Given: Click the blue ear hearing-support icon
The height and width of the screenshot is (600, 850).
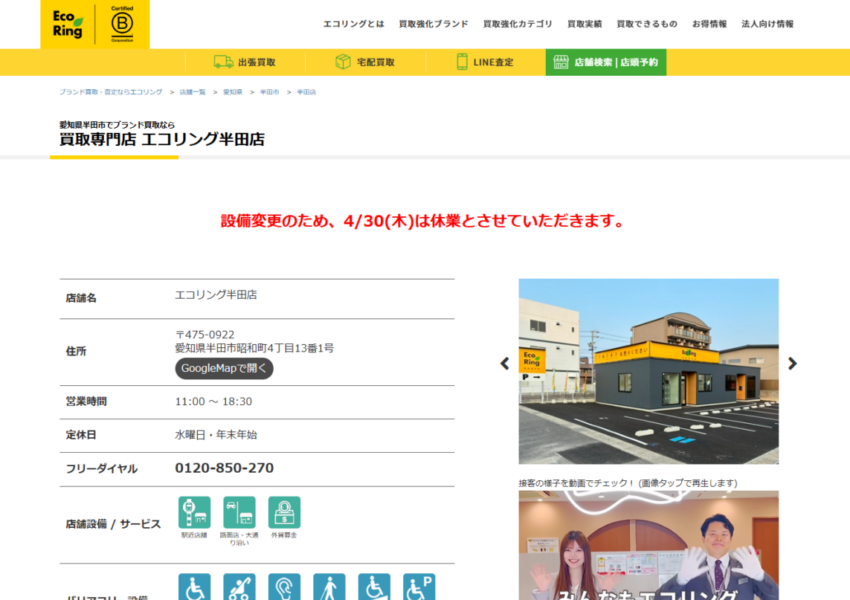Looking at the screenshot, I should point(284,587).
